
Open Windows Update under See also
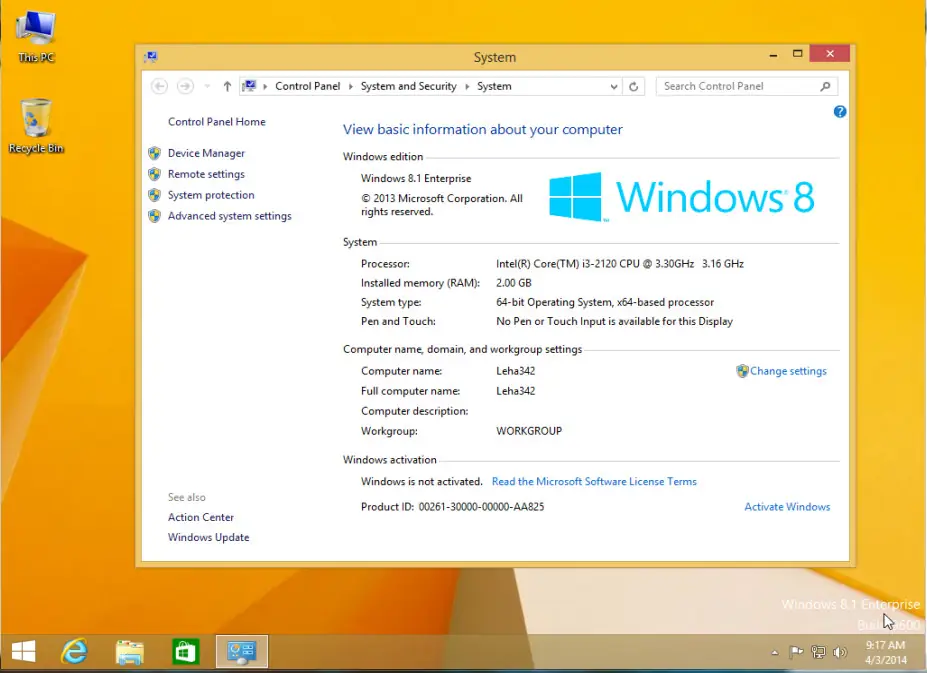208,537
